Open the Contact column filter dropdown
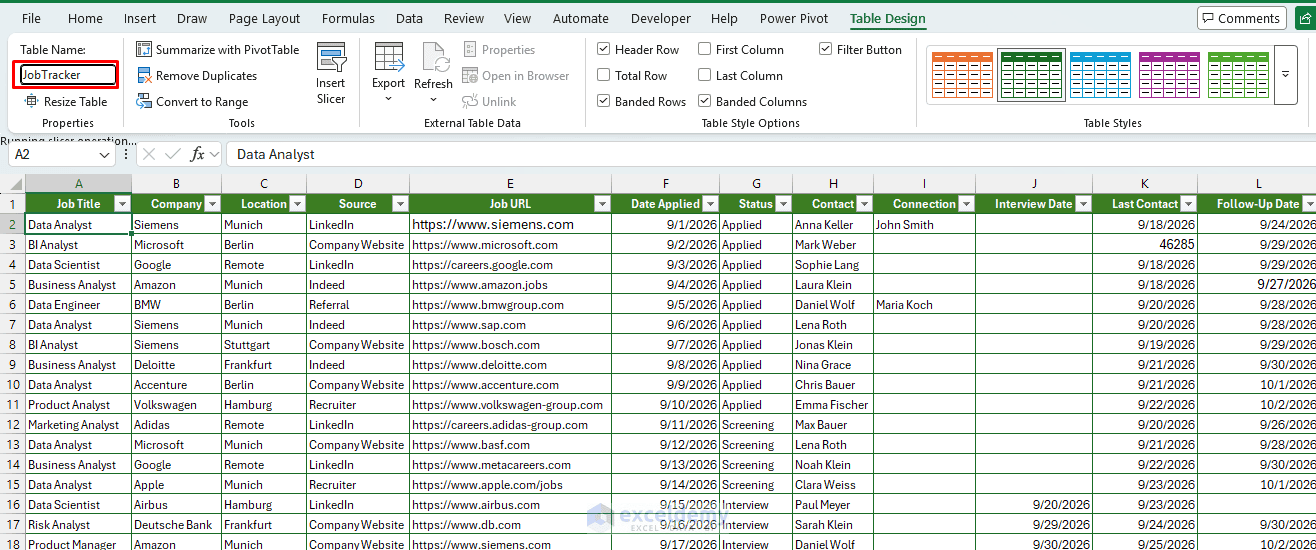This screenshot has height=550, width=1316. [x=864, y=204]
